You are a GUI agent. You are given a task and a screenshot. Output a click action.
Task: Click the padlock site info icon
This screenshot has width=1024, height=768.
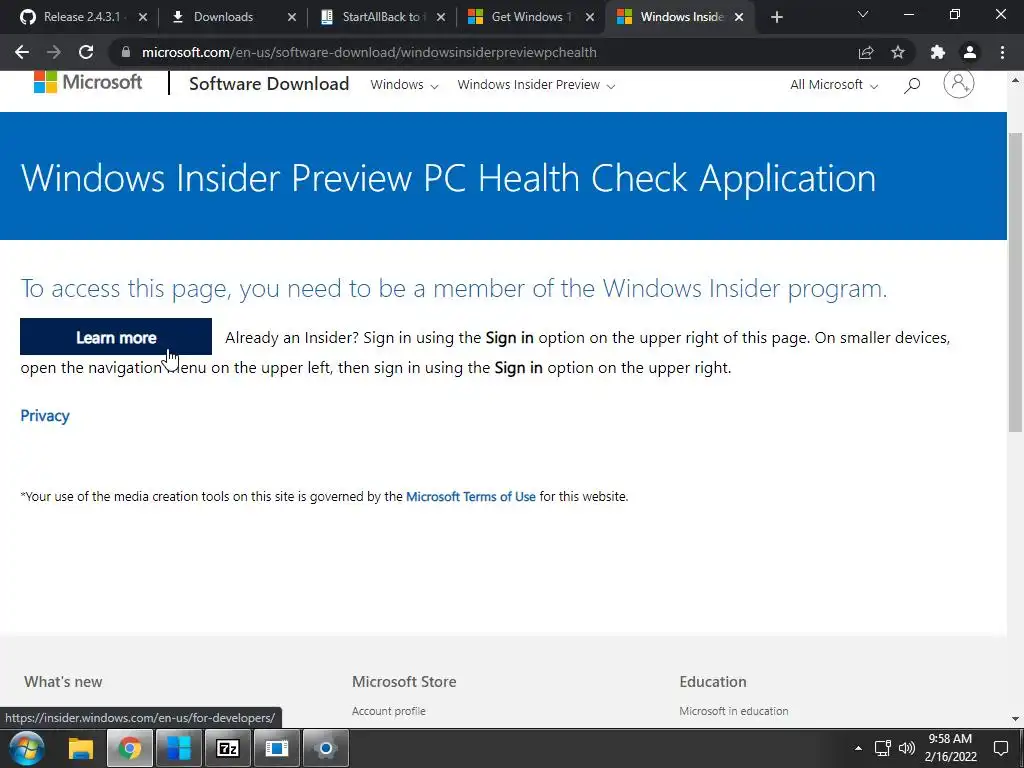tap(126, 52)
